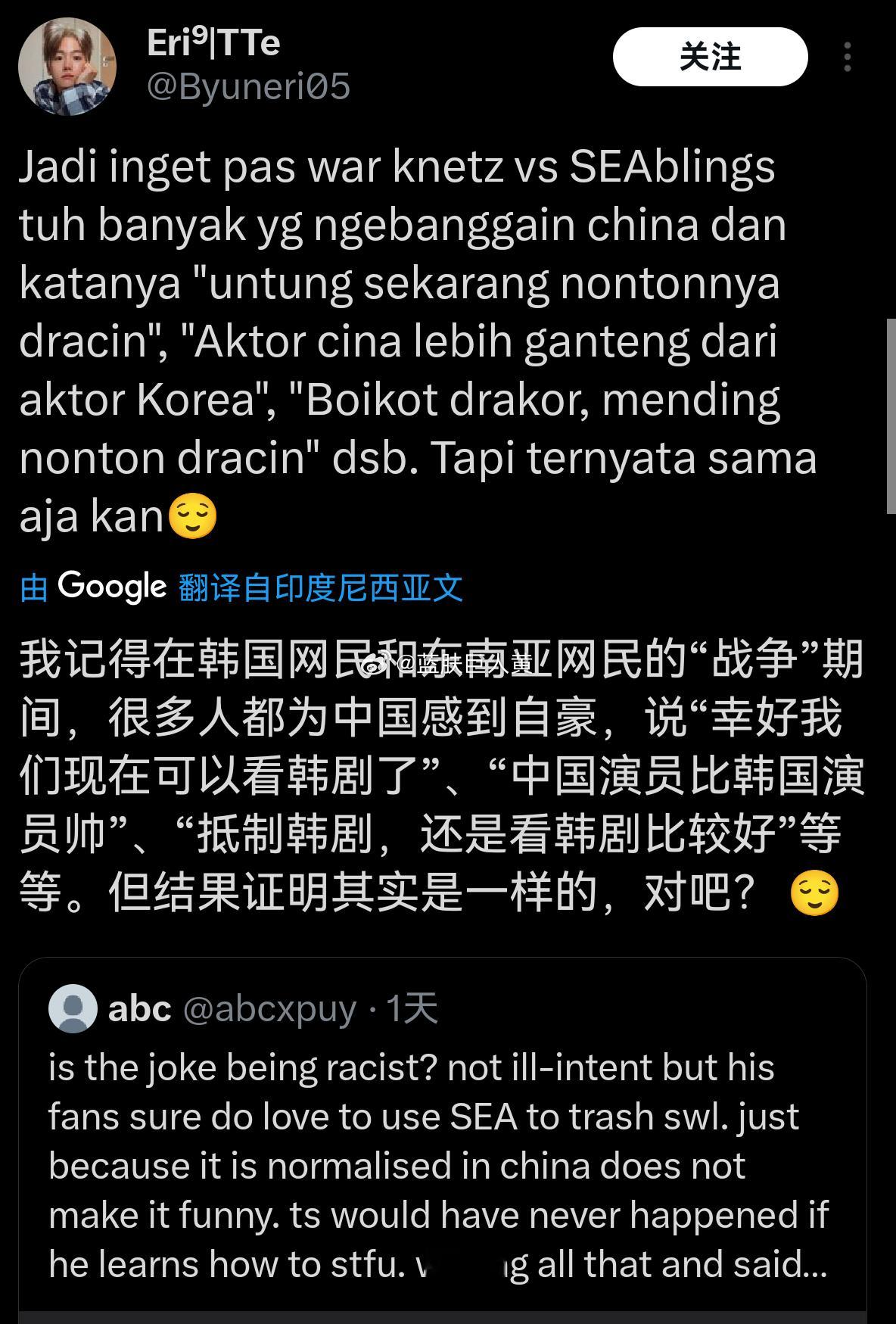The image size is (896, 1324).
Task: Tap 翻译自印度尼西亚文 translation link
Action: pyautogui.click(x=321, y=587)
